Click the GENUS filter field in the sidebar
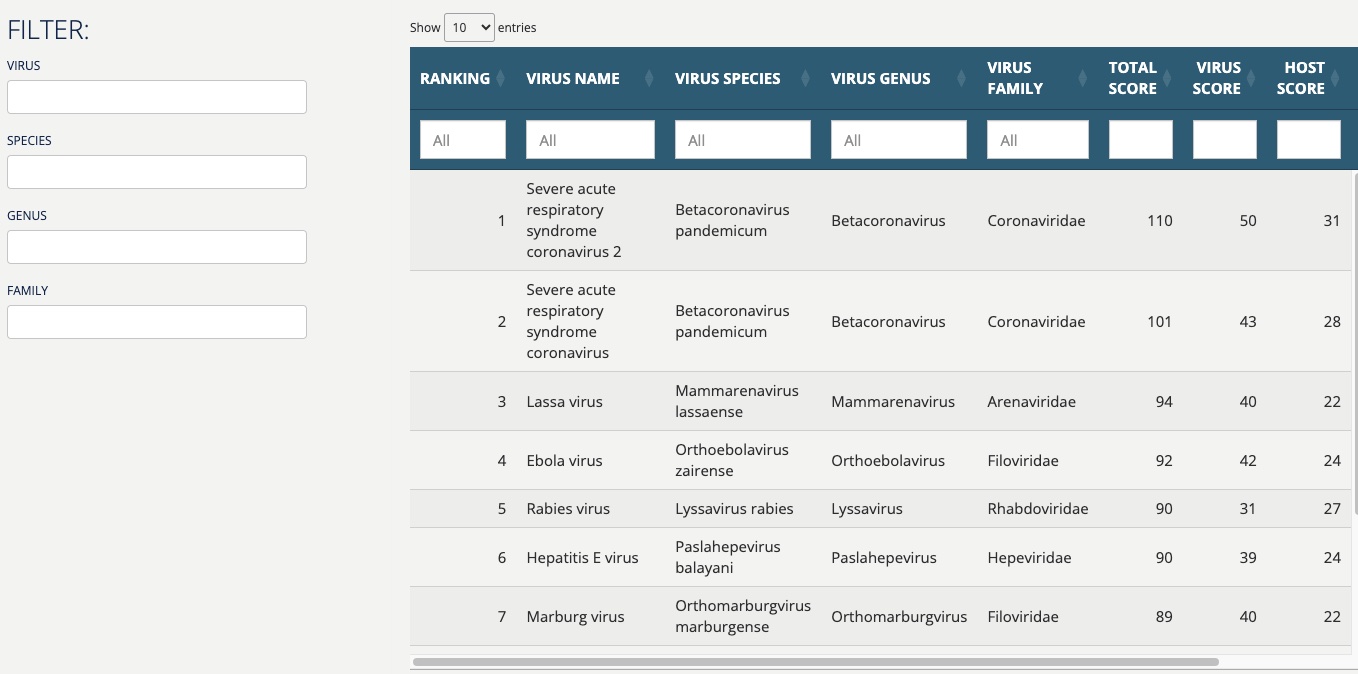The width and height of the screenshot is (1358, 674). 157,246
